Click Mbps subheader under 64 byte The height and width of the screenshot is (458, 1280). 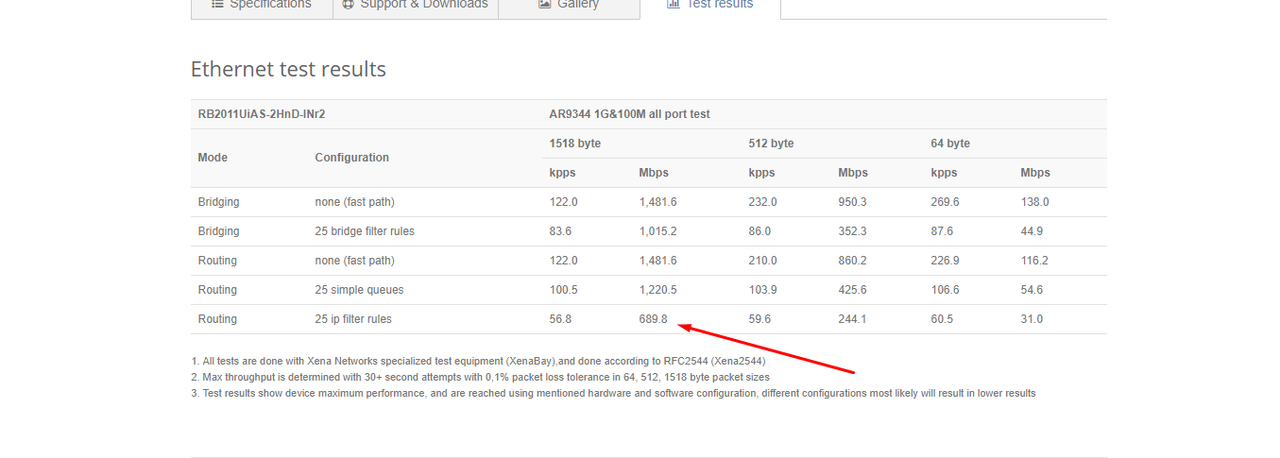pyautogui.click(x=1035, y=173)
